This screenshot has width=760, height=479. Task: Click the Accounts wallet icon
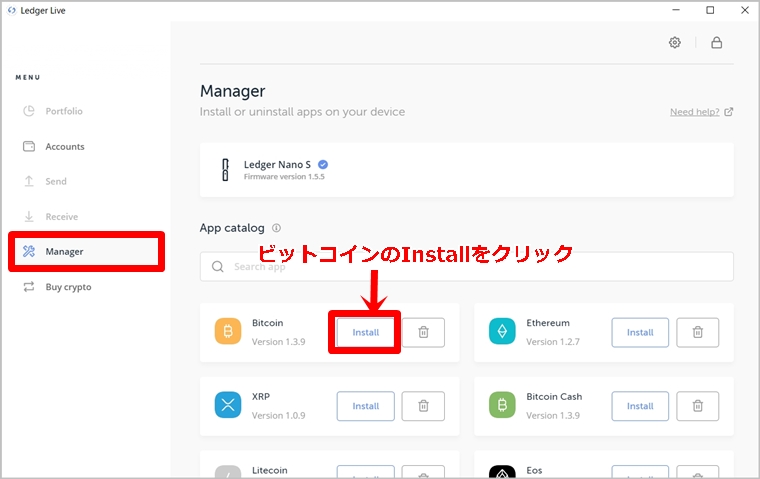point(29,146)
